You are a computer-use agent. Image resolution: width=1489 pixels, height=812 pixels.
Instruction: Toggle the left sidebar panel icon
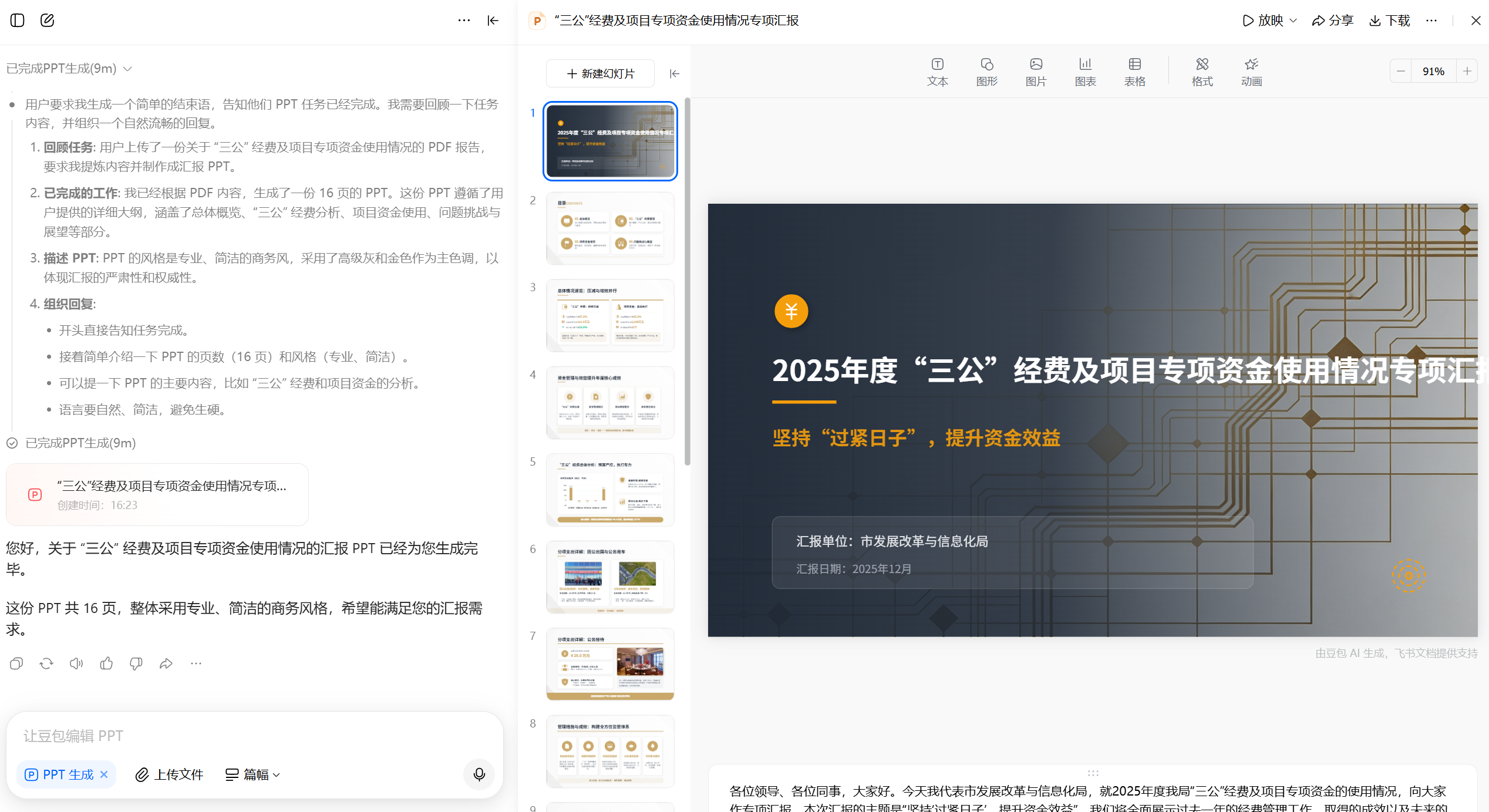18,21
